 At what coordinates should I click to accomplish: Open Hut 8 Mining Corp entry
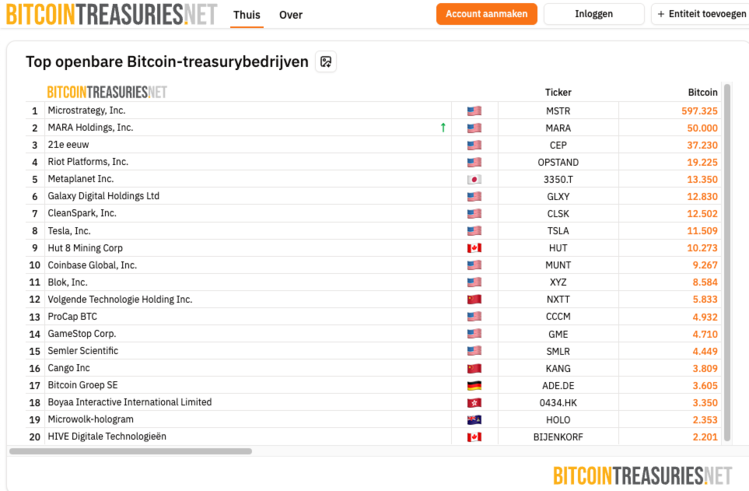[85, 248]
